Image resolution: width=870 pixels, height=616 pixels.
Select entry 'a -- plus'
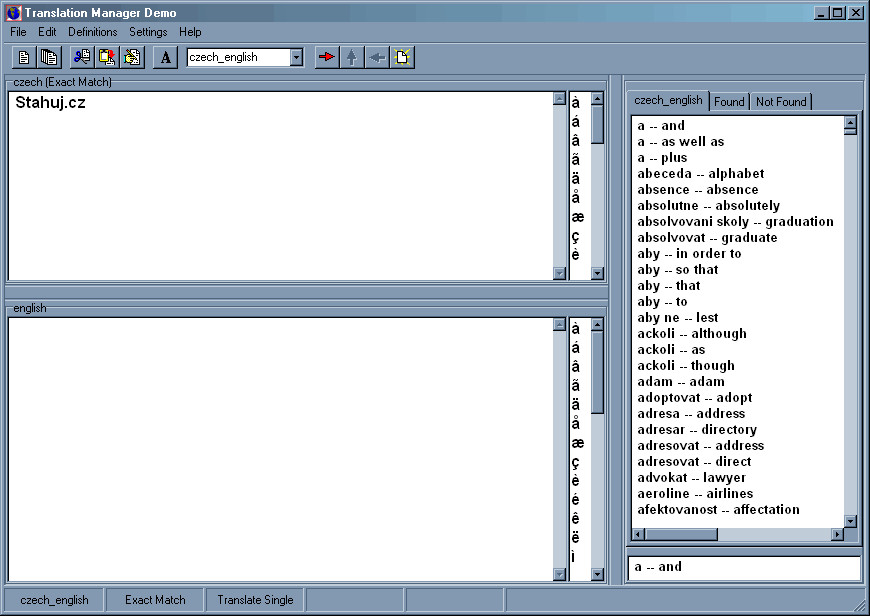(662, 158)
